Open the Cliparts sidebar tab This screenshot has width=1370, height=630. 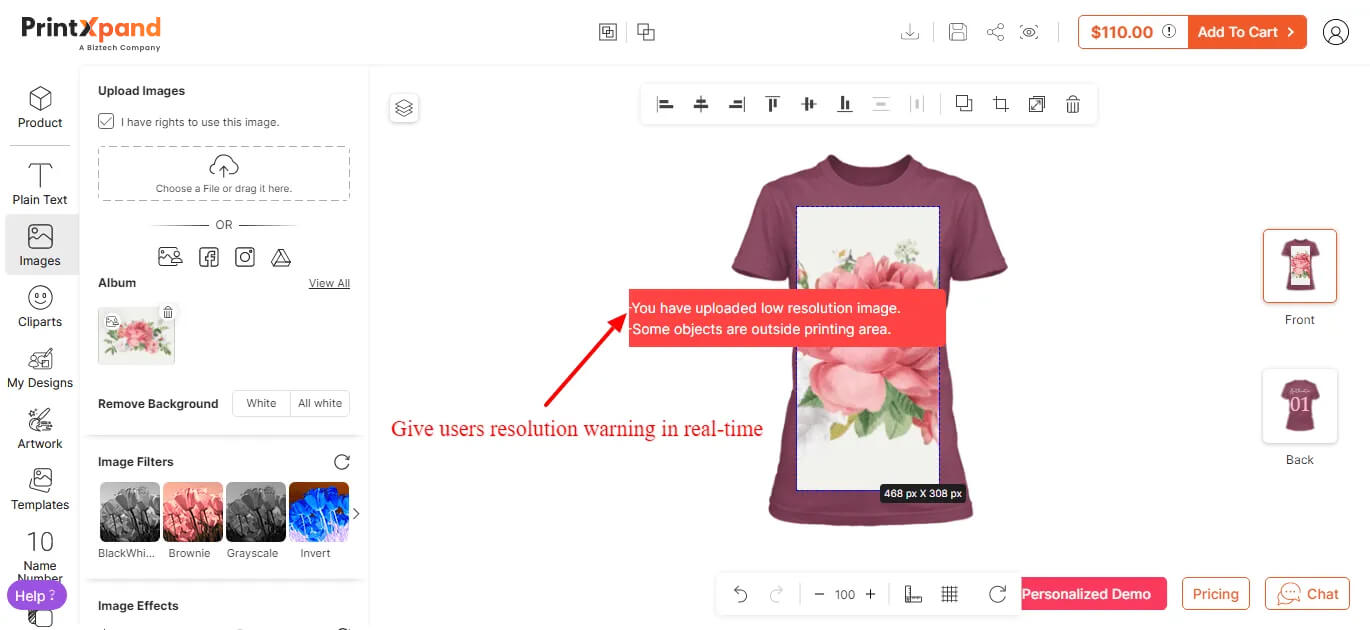click(x=40, y=306)
